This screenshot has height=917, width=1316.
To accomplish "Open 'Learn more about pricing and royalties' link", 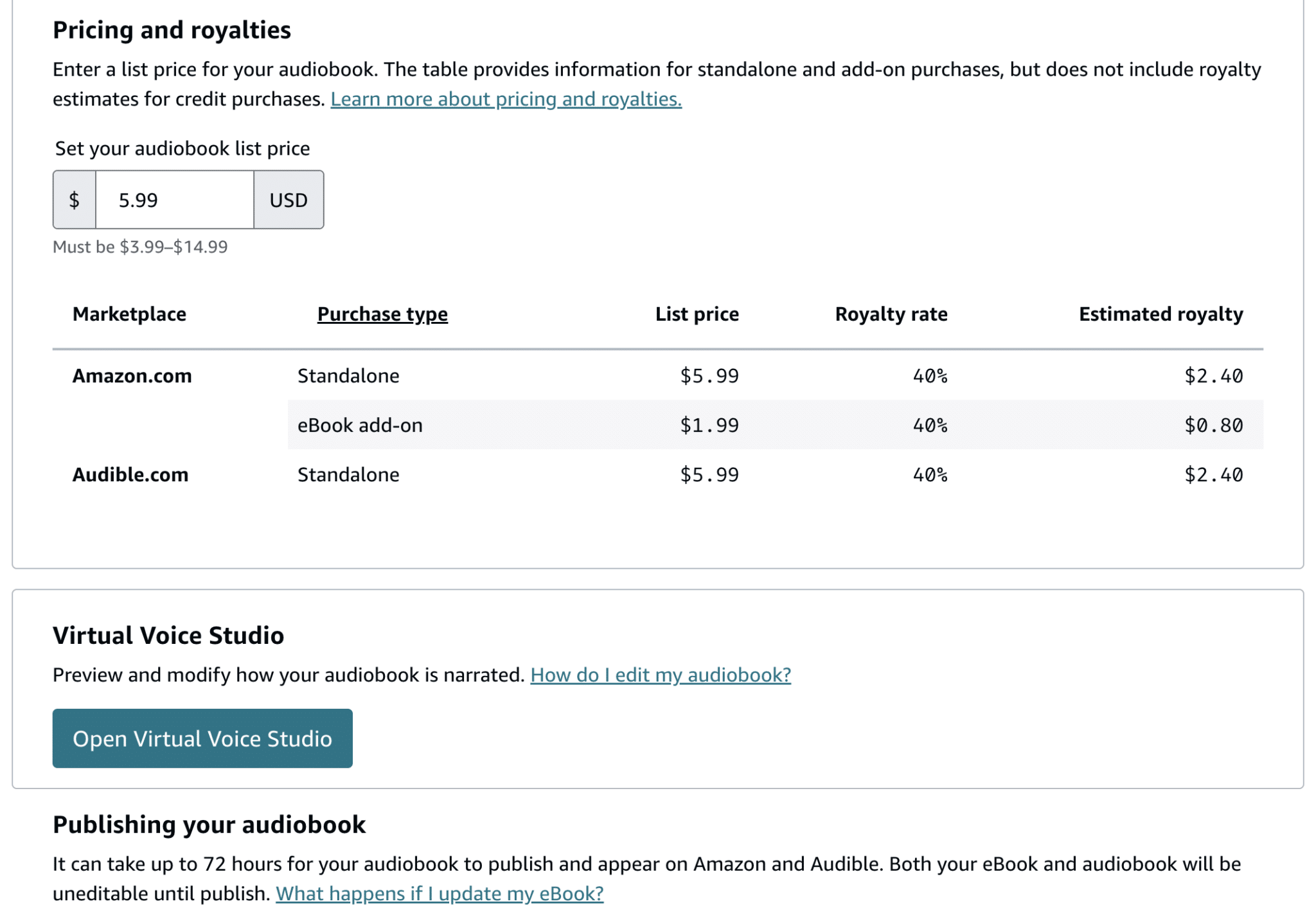I will [x=506, y=99].
